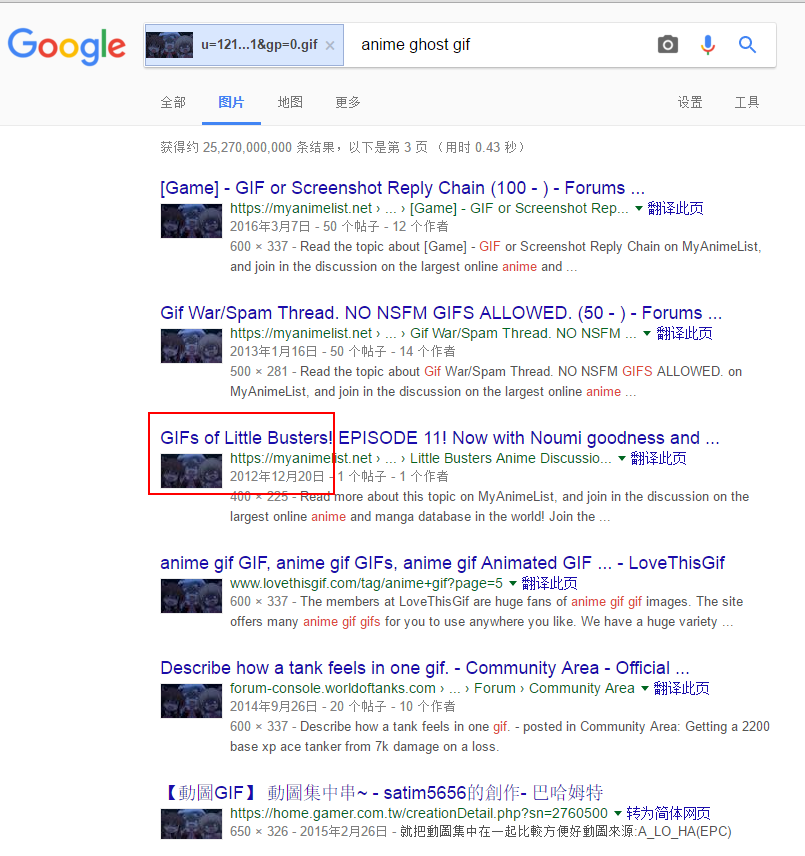
Task: Click the uploaded image chip thumbnail
Action: (x=170, y=45)
